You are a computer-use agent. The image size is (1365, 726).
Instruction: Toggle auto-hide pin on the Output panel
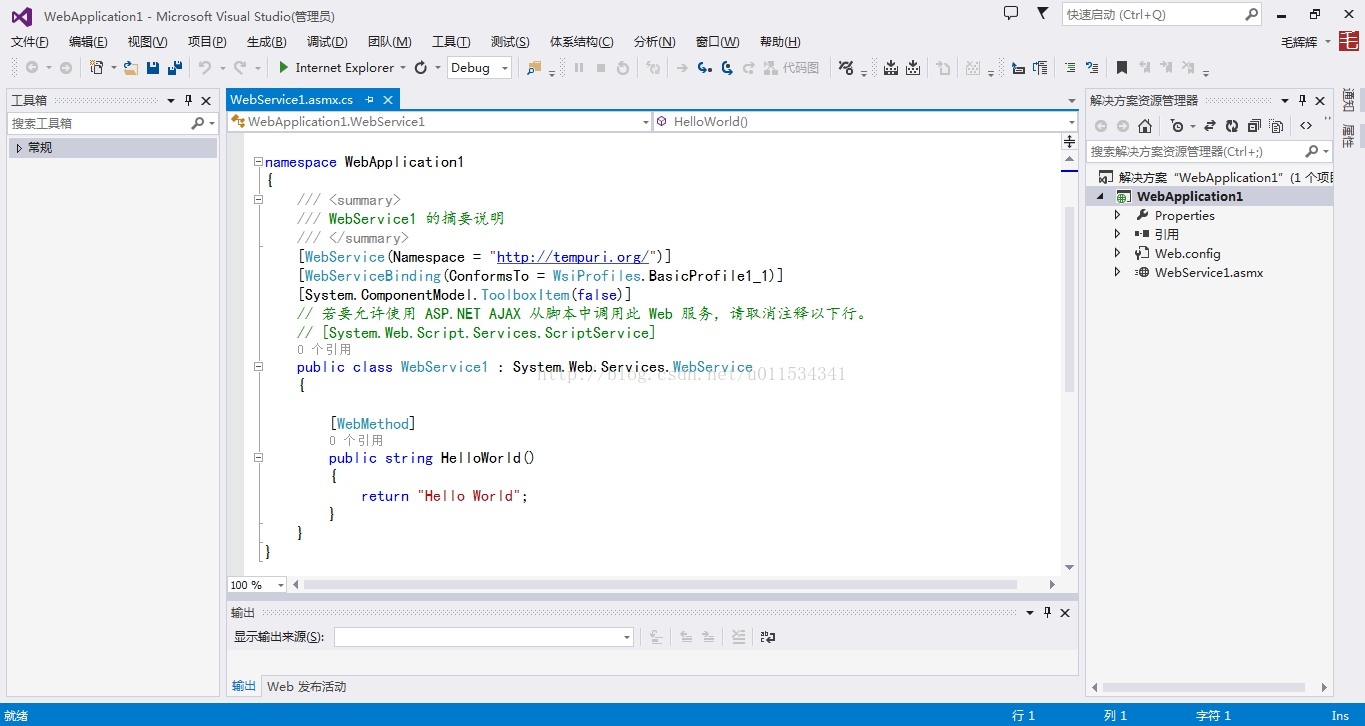[x=1047, y=613]
